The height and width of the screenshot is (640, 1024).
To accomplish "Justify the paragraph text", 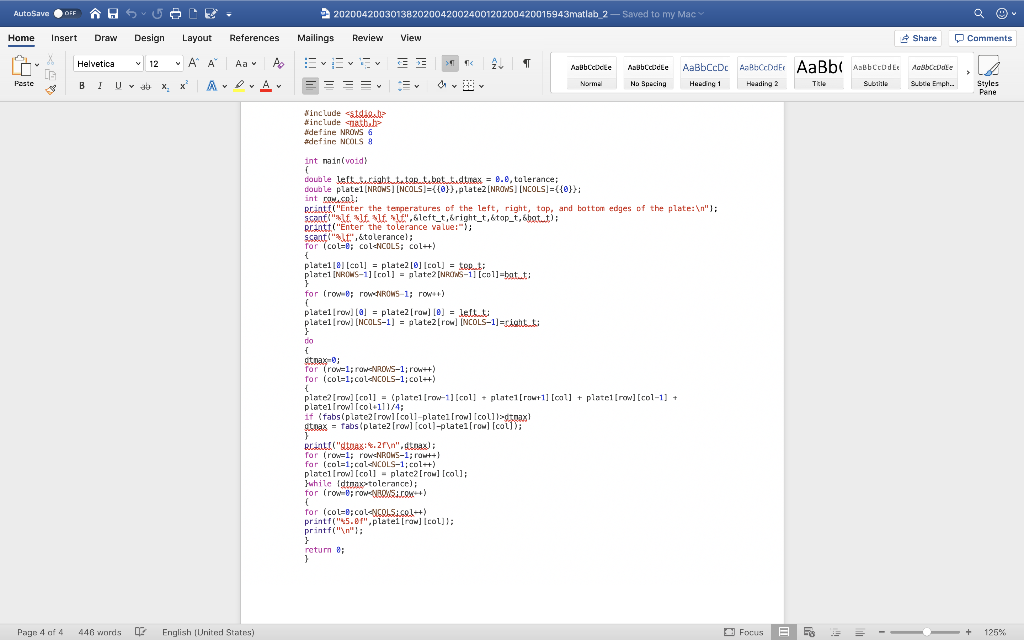I will (x=366, y=86).
